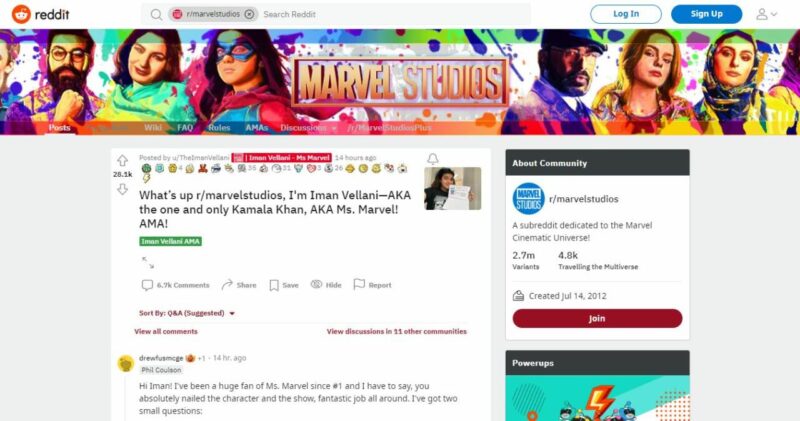
Task: Downvote the Iman Vellani AMA post
Action: 122,189
